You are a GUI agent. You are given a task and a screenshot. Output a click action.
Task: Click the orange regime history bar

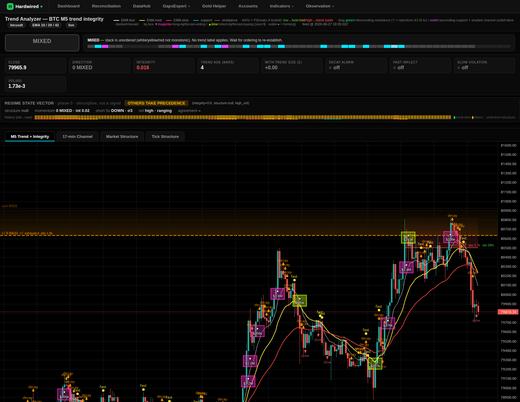(243, 117)
